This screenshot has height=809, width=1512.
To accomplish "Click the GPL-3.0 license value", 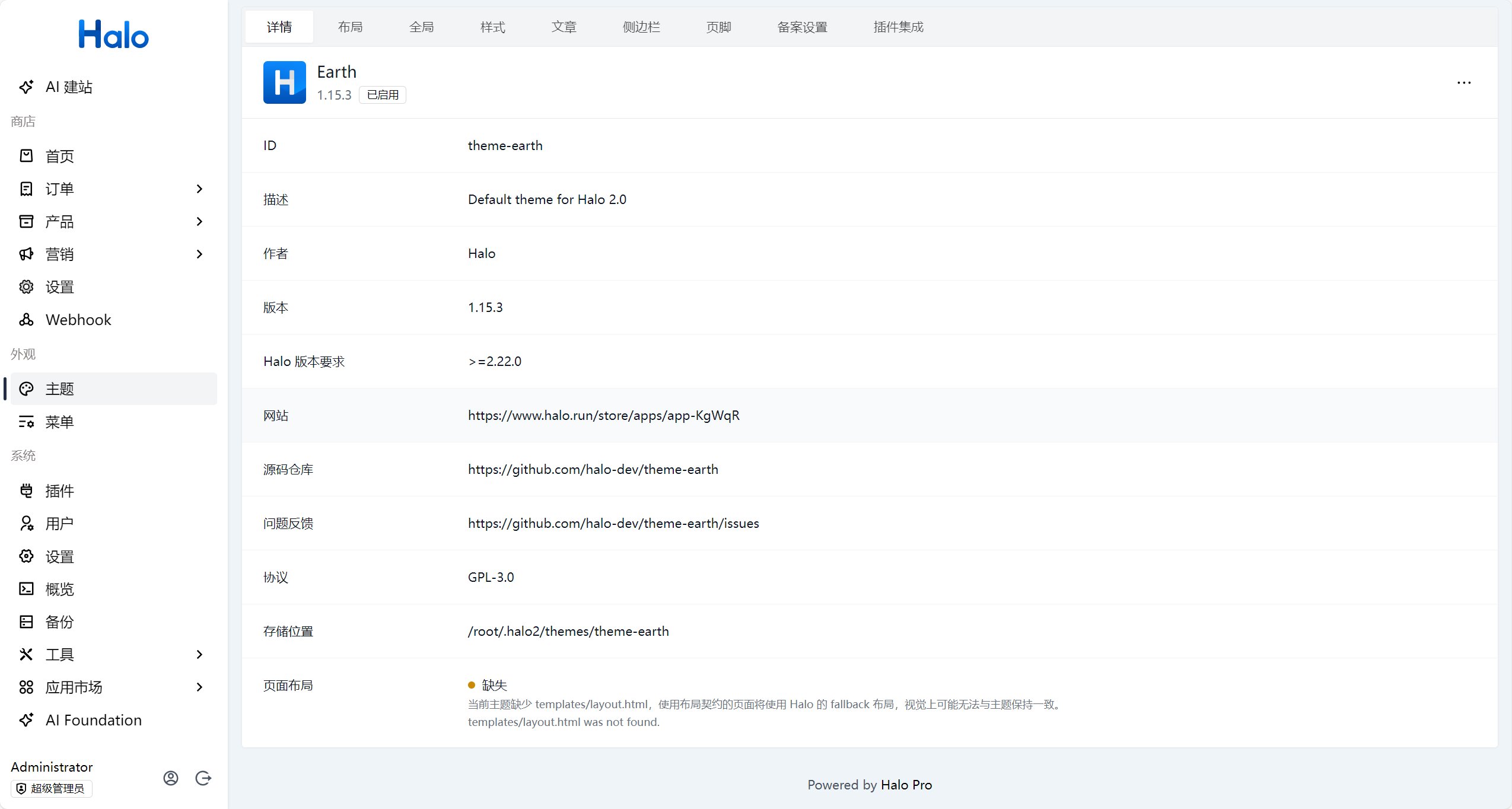I will coord(491,577).
